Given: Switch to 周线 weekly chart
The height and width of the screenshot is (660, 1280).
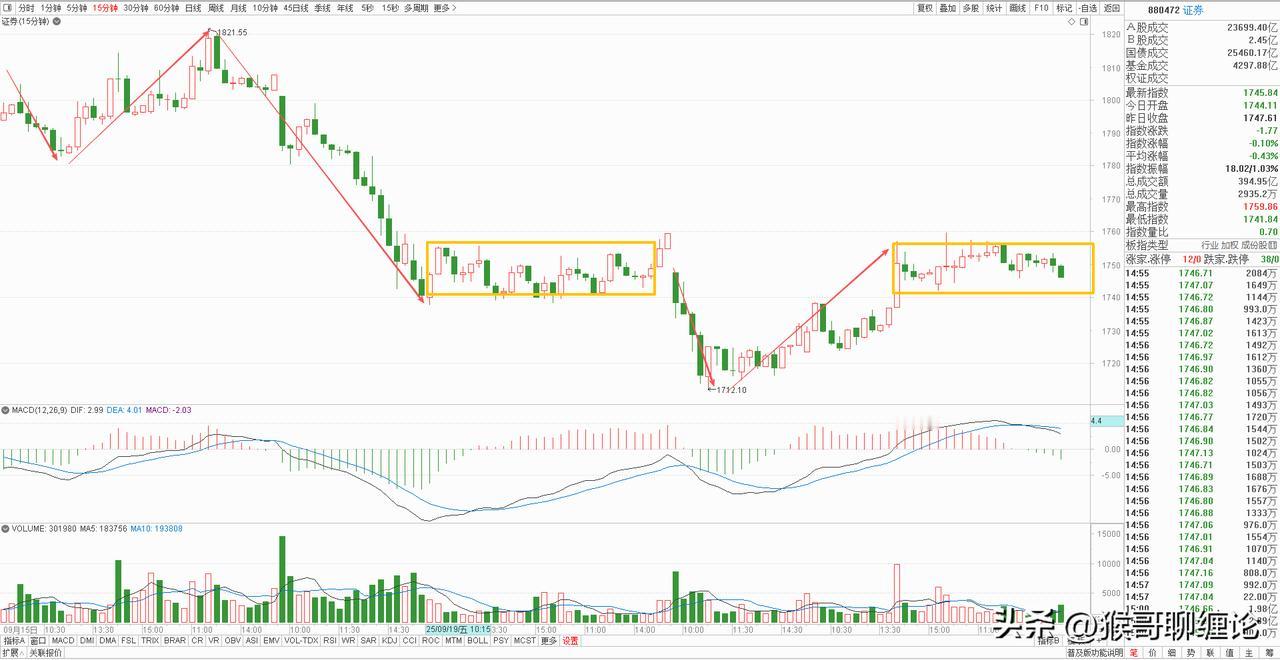Looking at the screenshot, I should (216, 8).
